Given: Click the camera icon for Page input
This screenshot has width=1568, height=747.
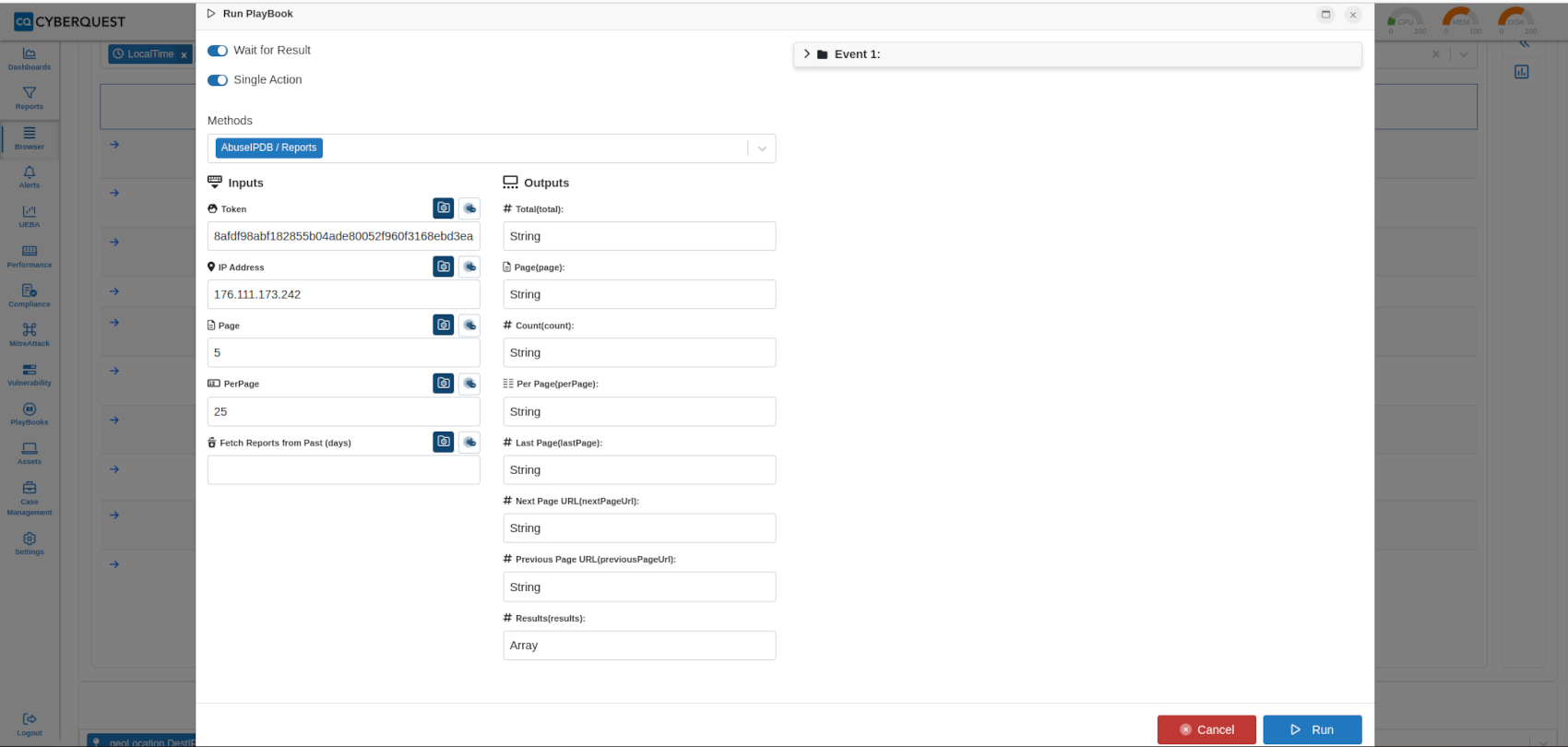Looking at the screenshot, I should [444, 325].
